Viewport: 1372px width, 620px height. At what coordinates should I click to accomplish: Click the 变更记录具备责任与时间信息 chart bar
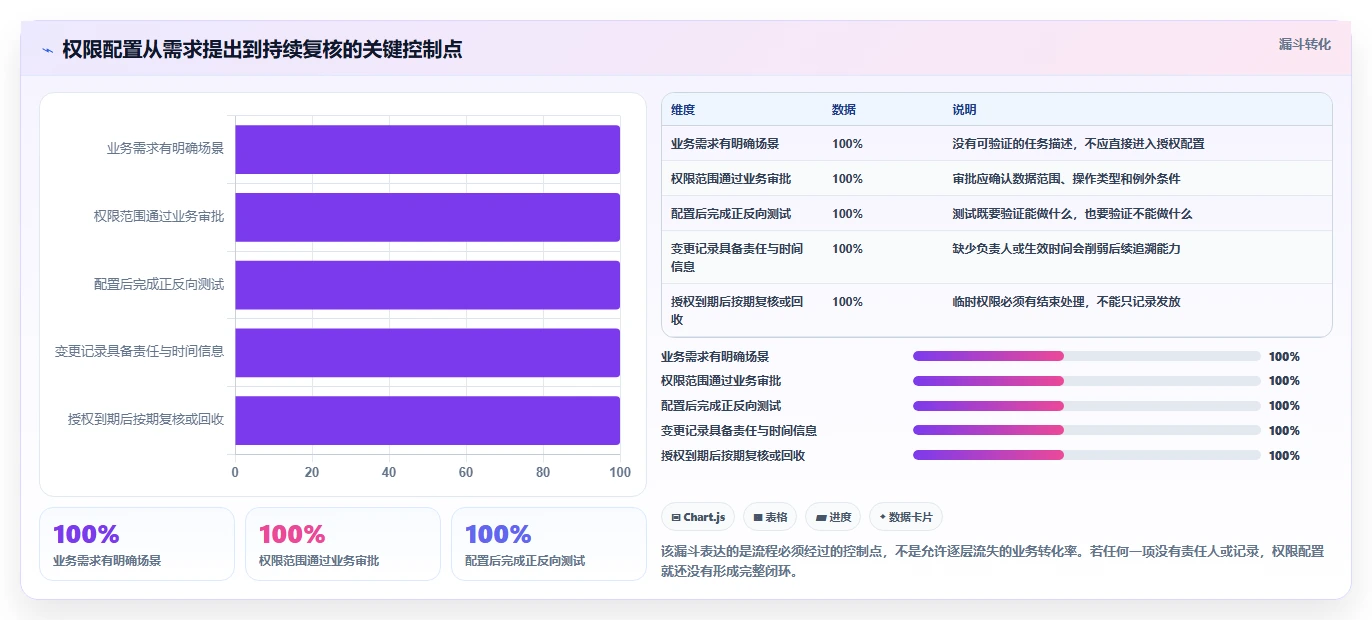click(428, 352)
